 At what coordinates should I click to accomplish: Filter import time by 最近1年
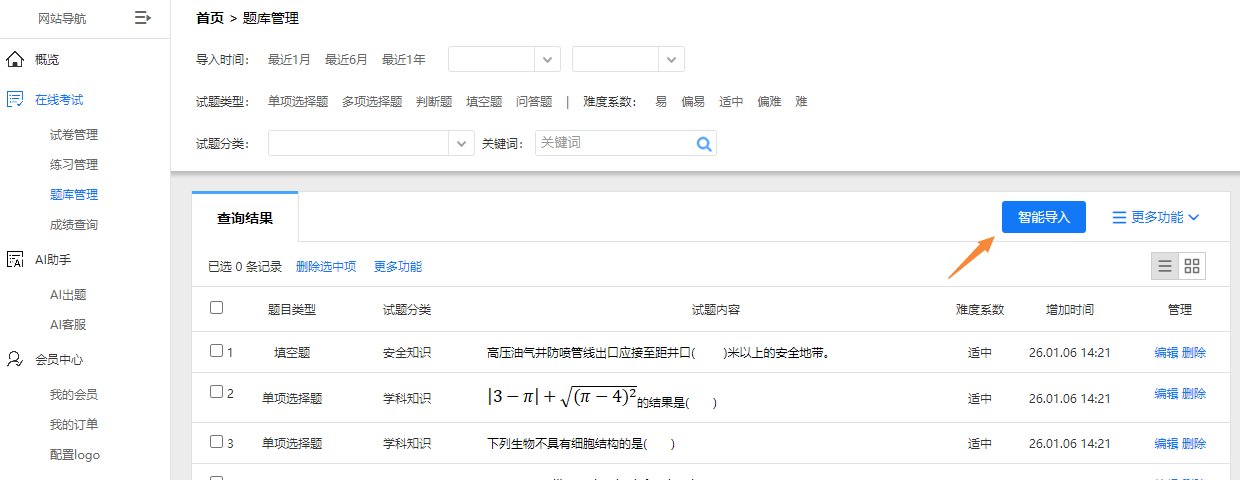coord(403,60)
